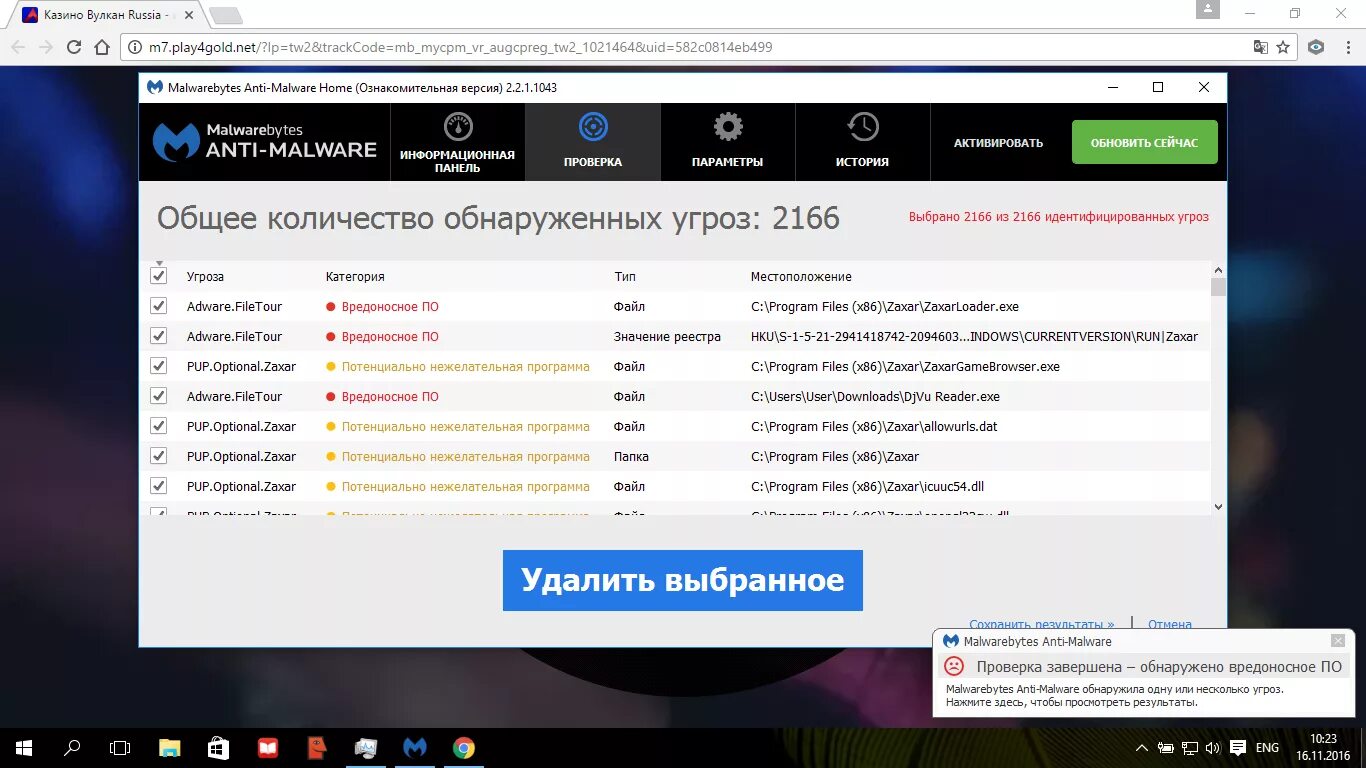Click the Malwarebytes taskbar icon
Screen dimensions: 1366x768
tap(415, 748)
